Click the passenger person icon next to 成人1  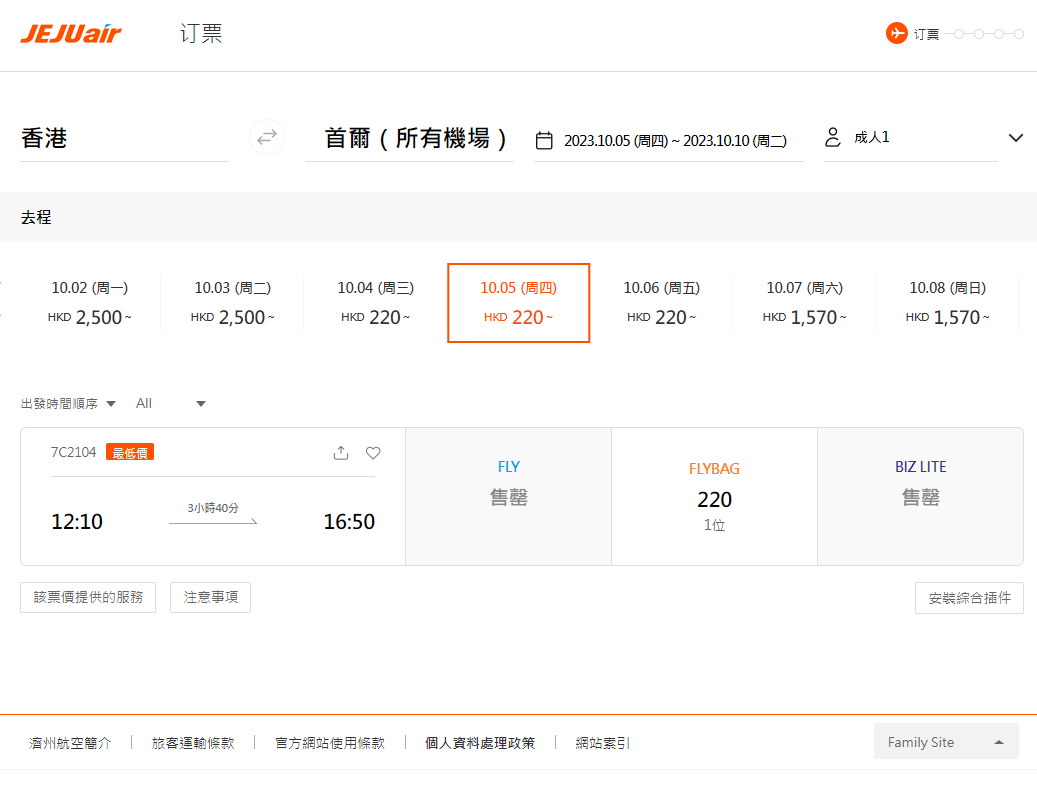(x=833, y=137)
